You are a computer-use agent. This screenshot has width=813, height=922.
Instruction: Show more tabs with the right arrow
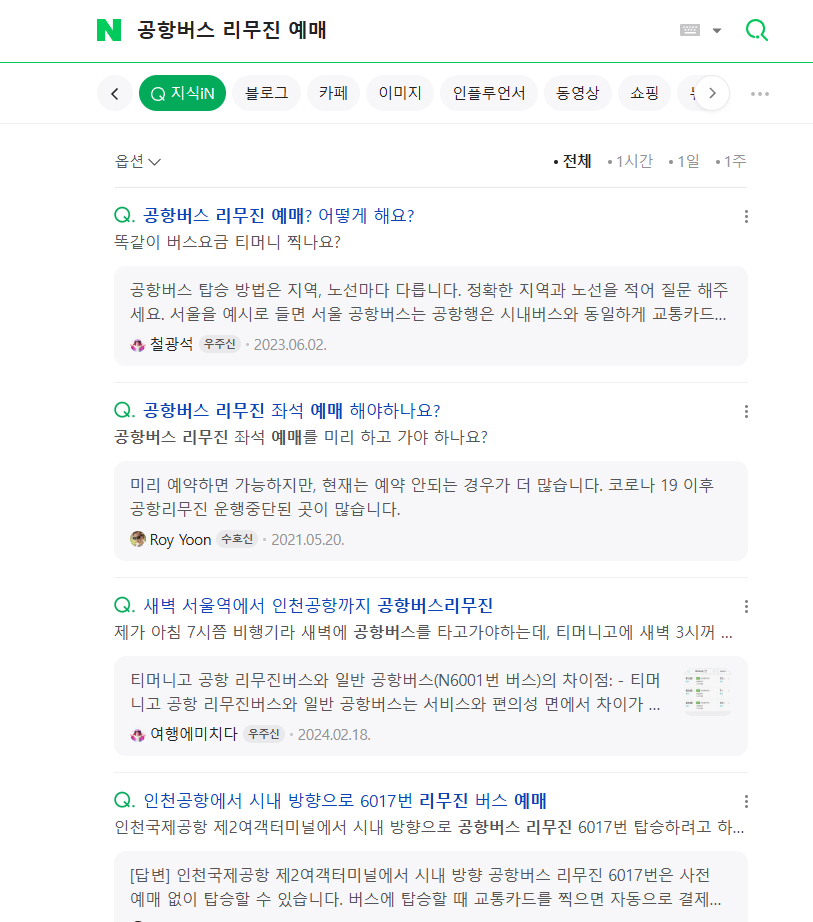click(712, 93)
